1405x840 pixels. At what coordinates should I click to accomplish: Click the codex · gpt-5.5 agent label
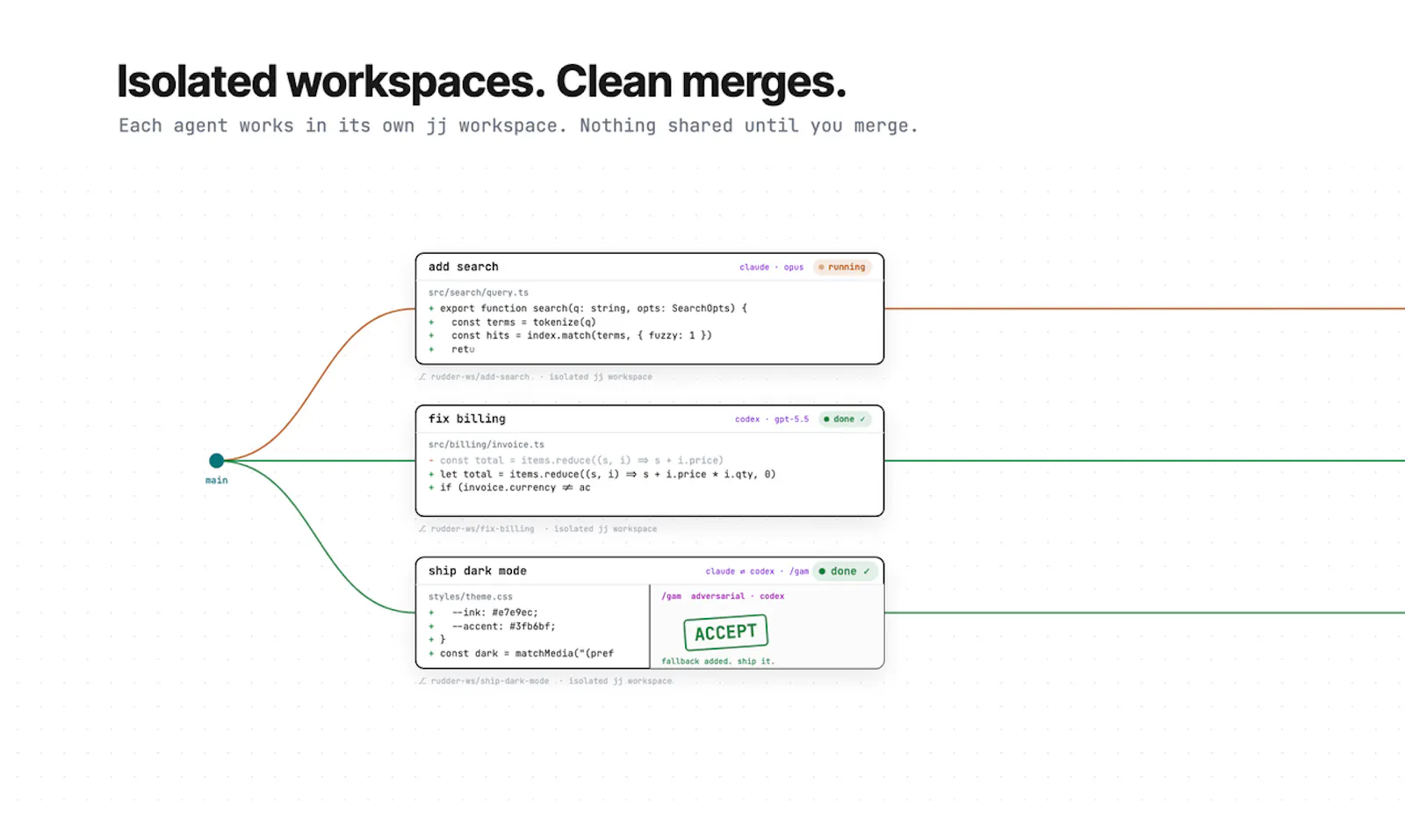[x=772, y=419]
